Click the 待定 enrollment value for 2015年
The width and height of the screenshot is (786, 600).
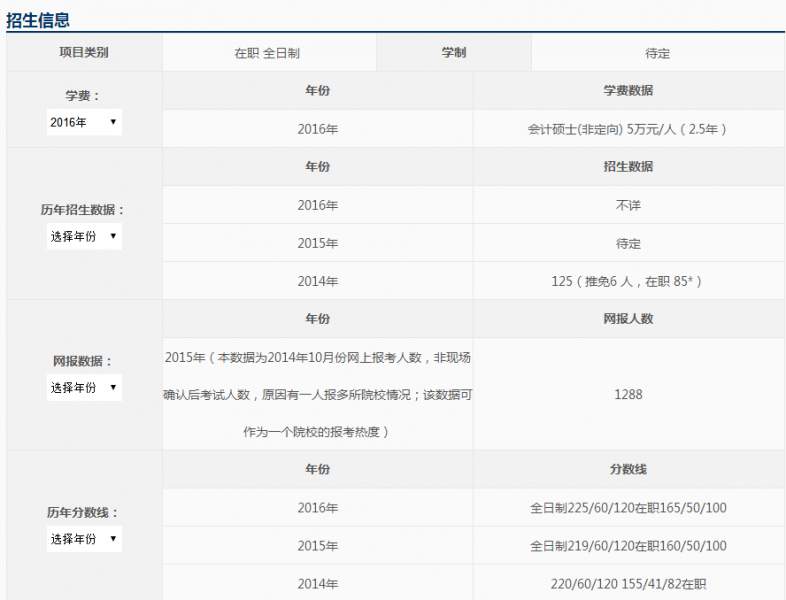click(628, 244)
